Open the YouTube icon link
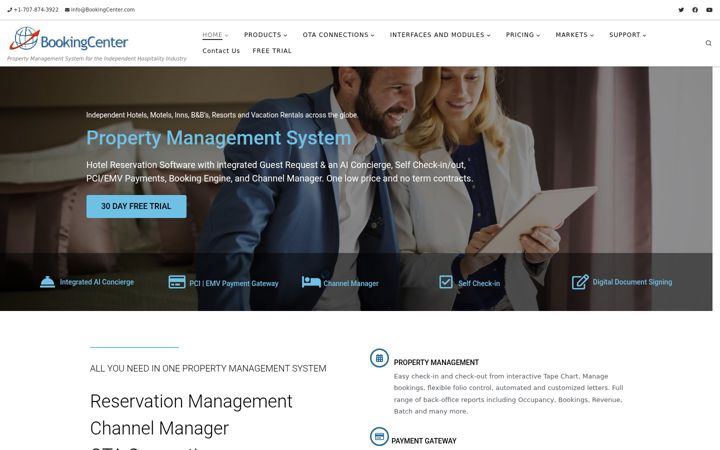Viewport: 720px width, 450px height. [x=709, y=10]
